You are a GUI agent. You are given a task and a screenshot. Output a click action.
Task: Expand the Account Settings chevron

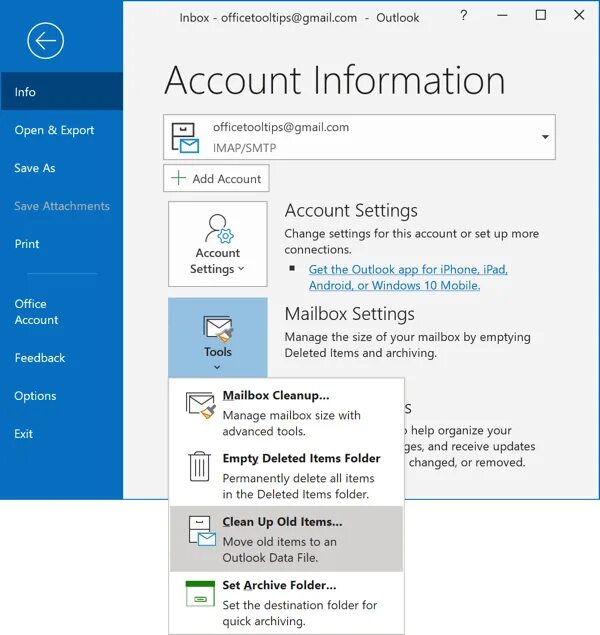[241, 268]
